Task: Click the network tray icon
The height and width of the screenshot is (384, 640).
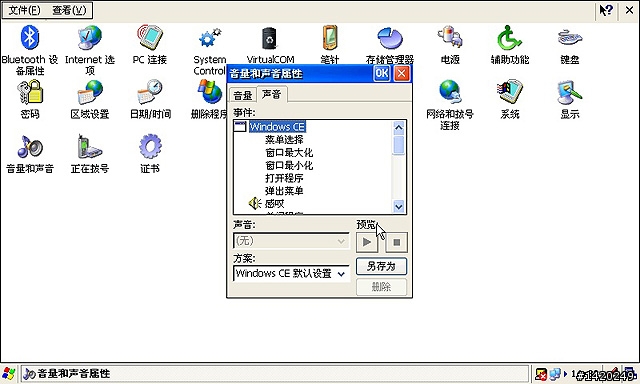Action: click(x=555, y=374)
